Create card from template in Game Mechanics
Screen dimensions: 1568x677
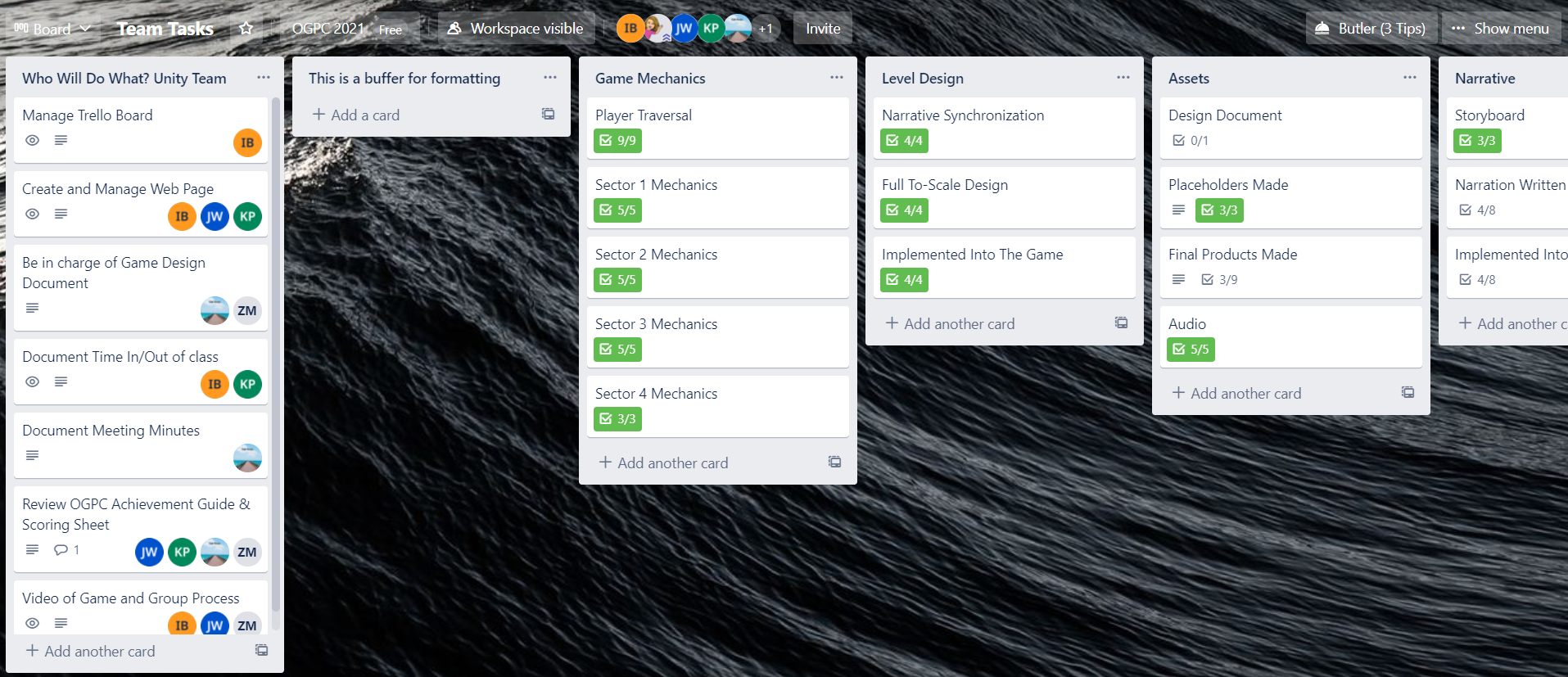tap(834, 462)
